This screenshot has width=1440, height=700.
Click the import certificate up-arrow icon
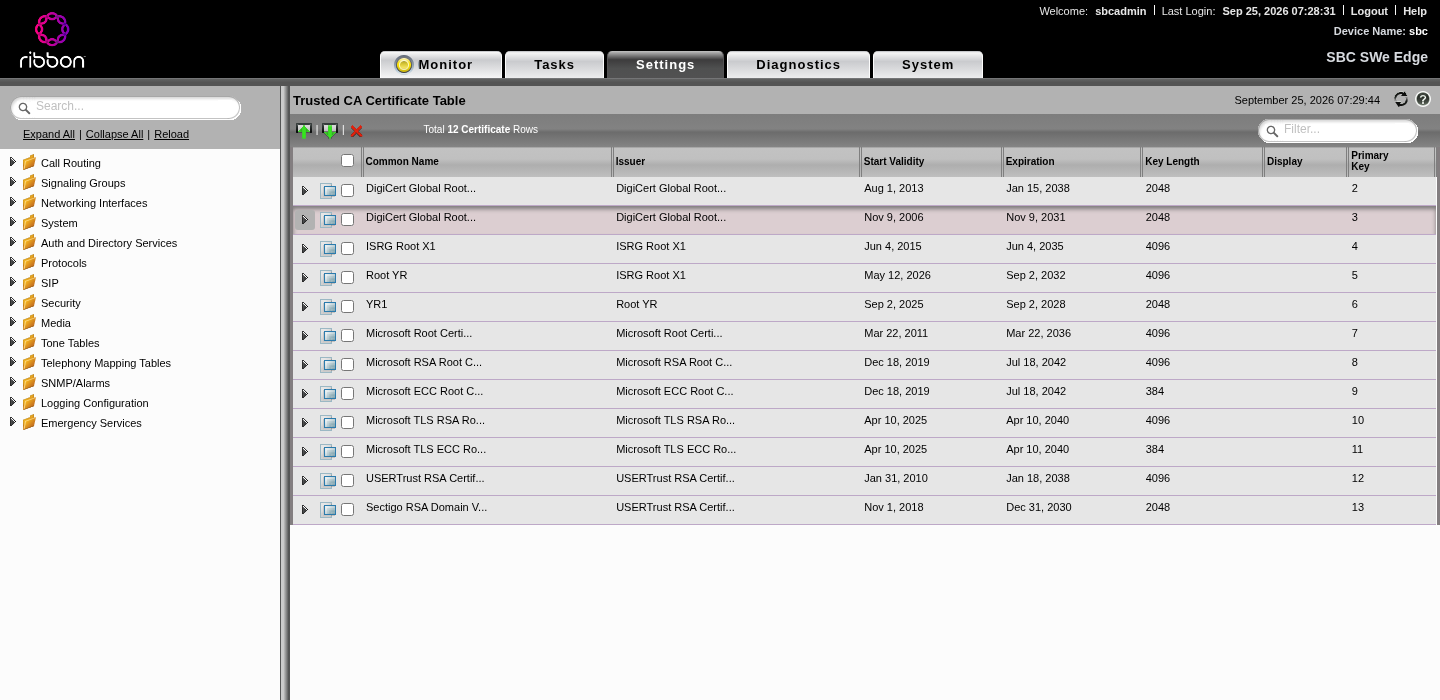click(x=304, y=131)
